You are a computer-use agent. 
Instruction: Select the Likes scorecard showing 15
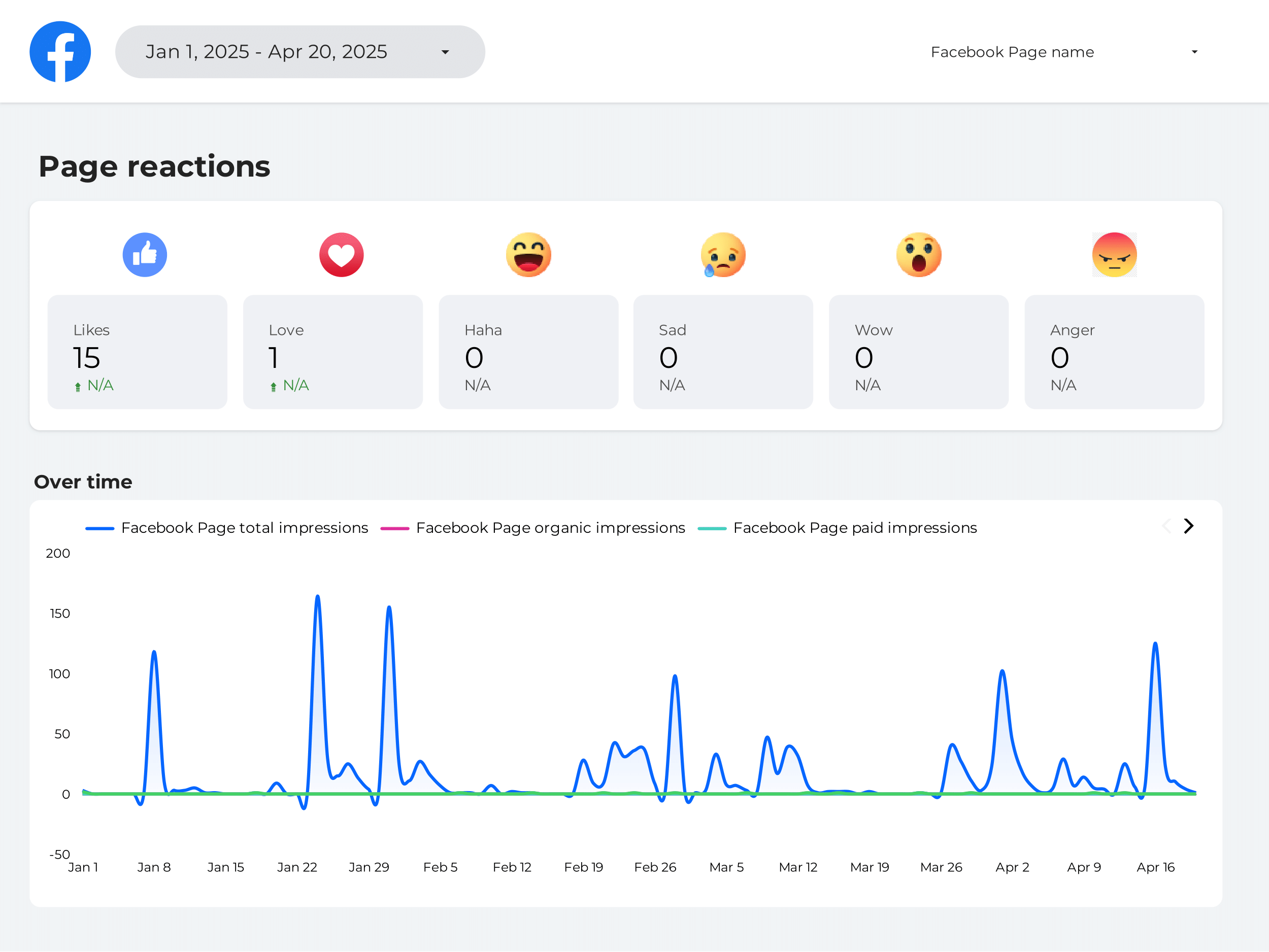137,352
